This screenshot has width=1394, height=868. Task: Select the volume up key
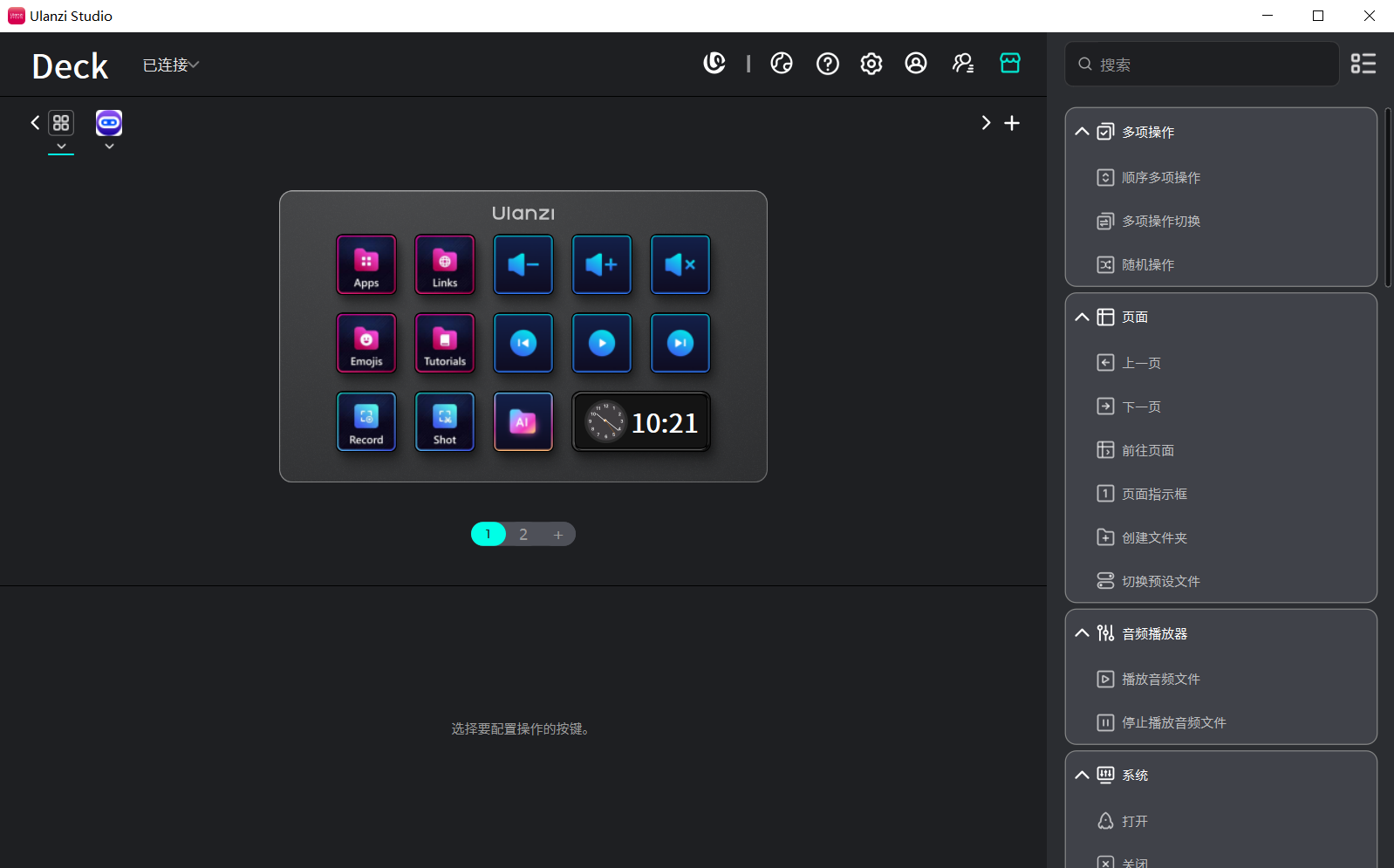point(602,264)
